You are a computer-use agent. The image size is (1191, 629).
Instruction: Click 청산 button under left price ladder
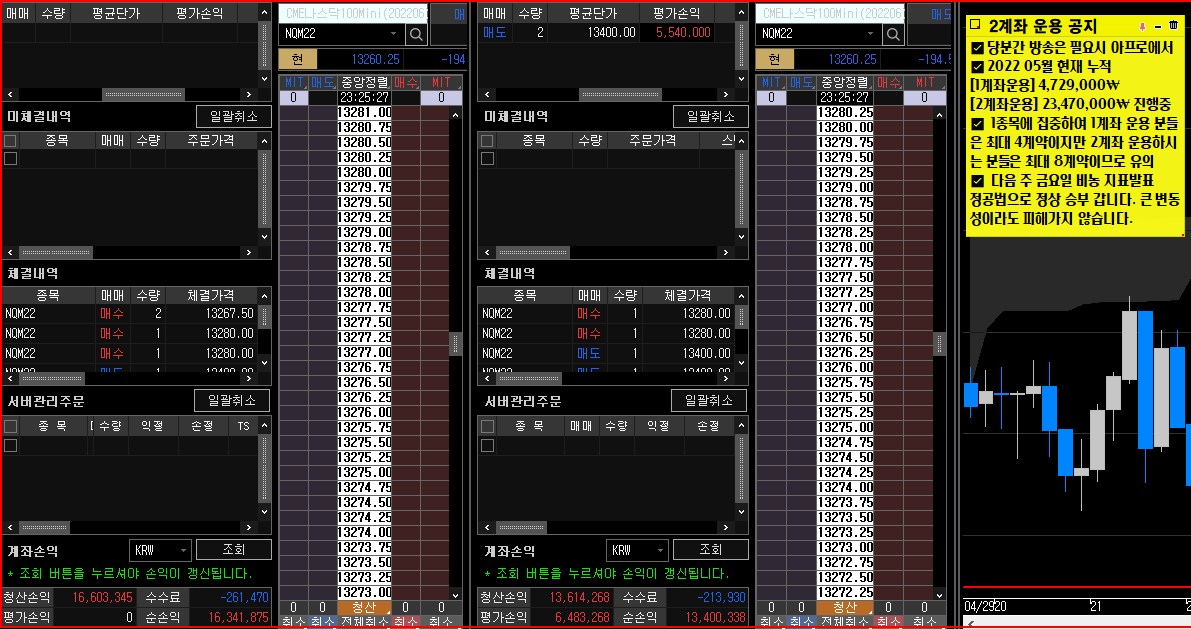pyautogui.click(x=364, y=607)
